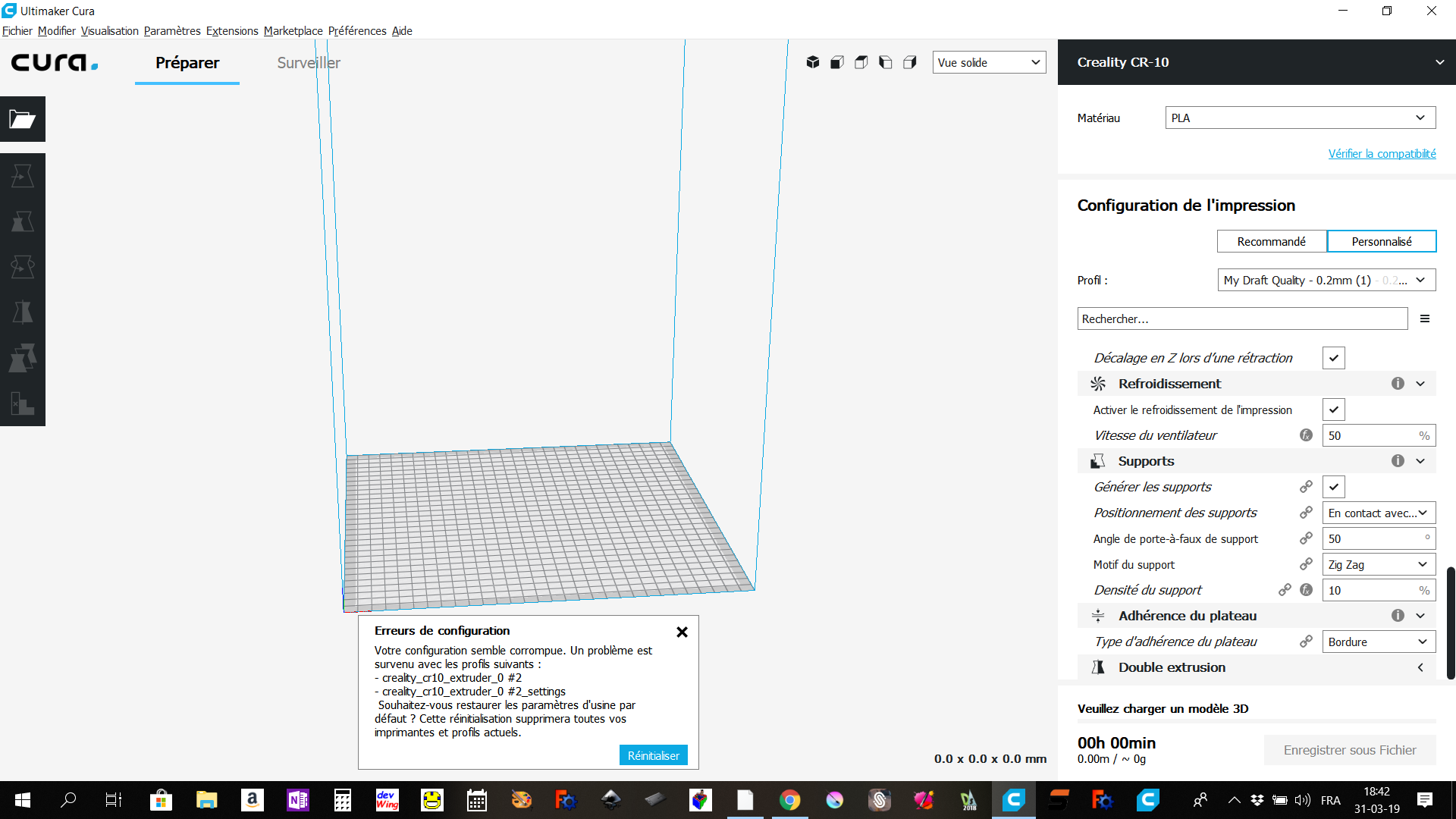Screen dimensions: 1456x819
Task: Expand the Double extrusion section chevron
Action: click(1420, 667)
